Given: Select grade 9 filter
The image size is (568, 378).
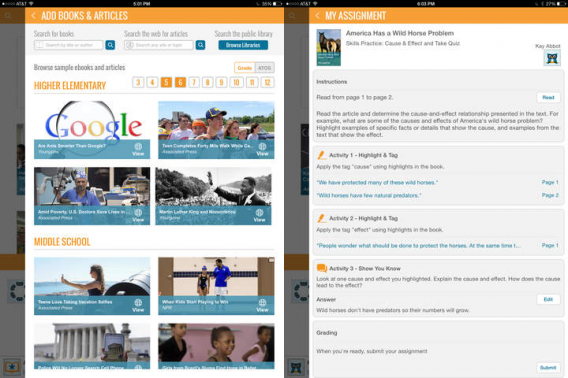Looking at the screenshot, I should coord(221,82).
